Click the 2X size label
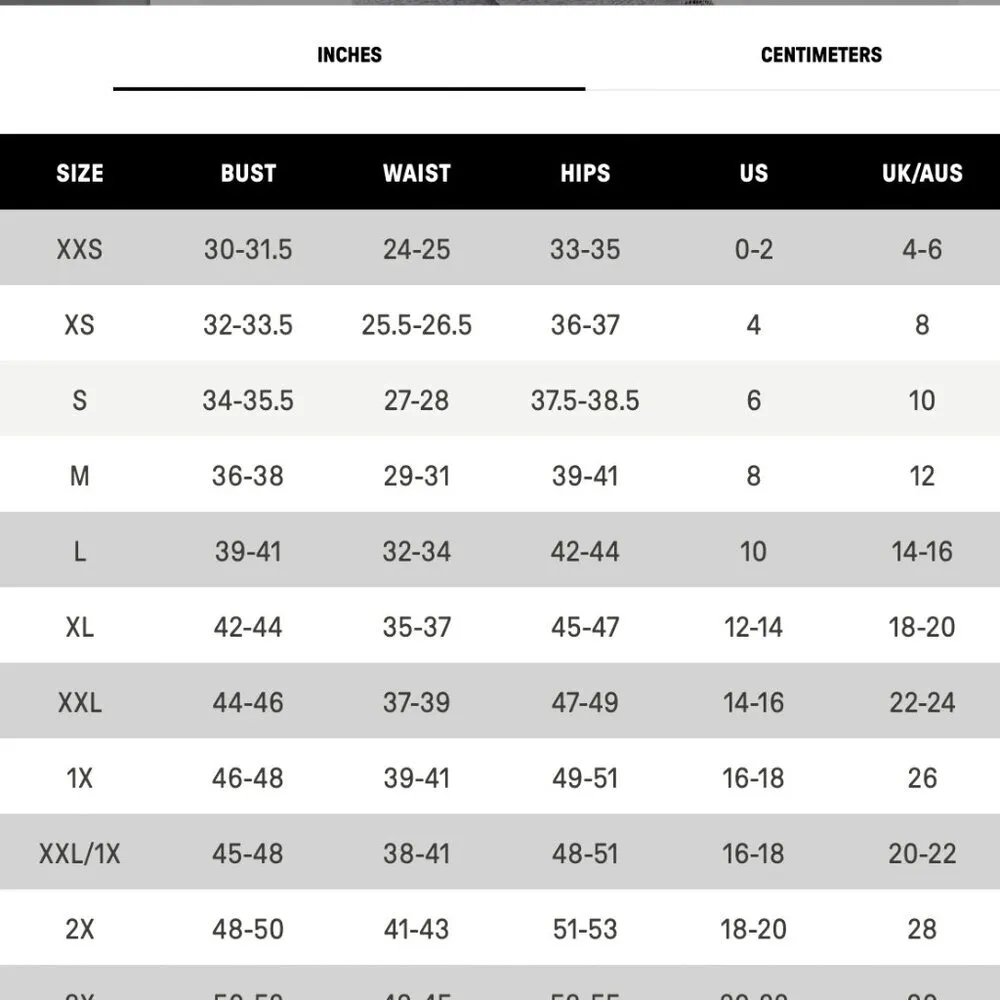Viewport: 1000px width, 1000px height. click(x=80, y=929)
